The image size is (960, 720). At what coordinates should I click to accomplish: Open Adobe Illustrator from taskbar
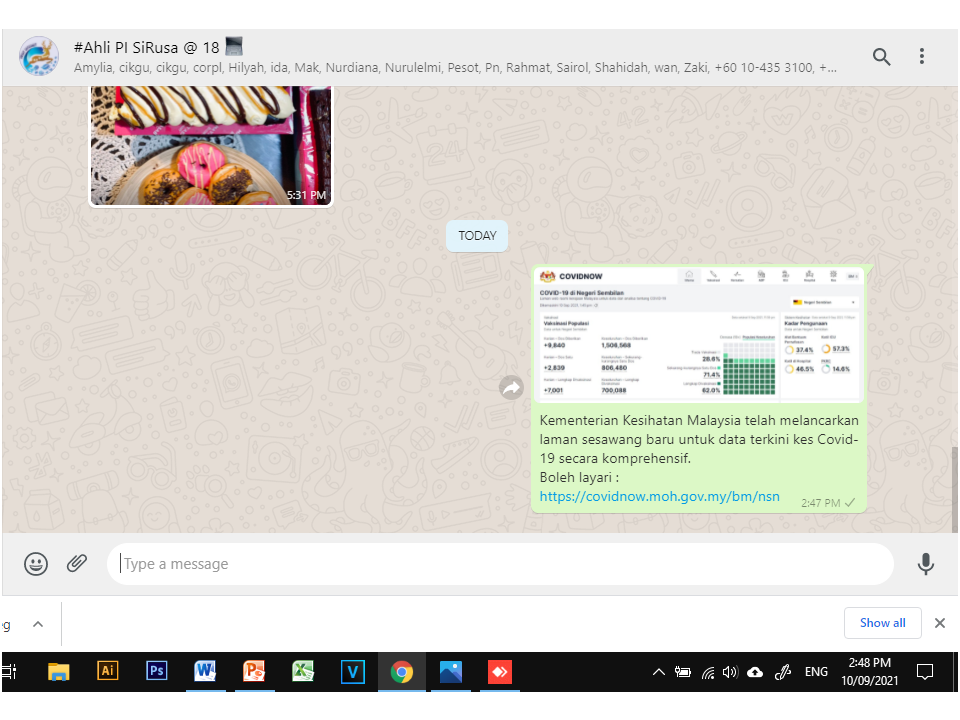coord(107,671)
